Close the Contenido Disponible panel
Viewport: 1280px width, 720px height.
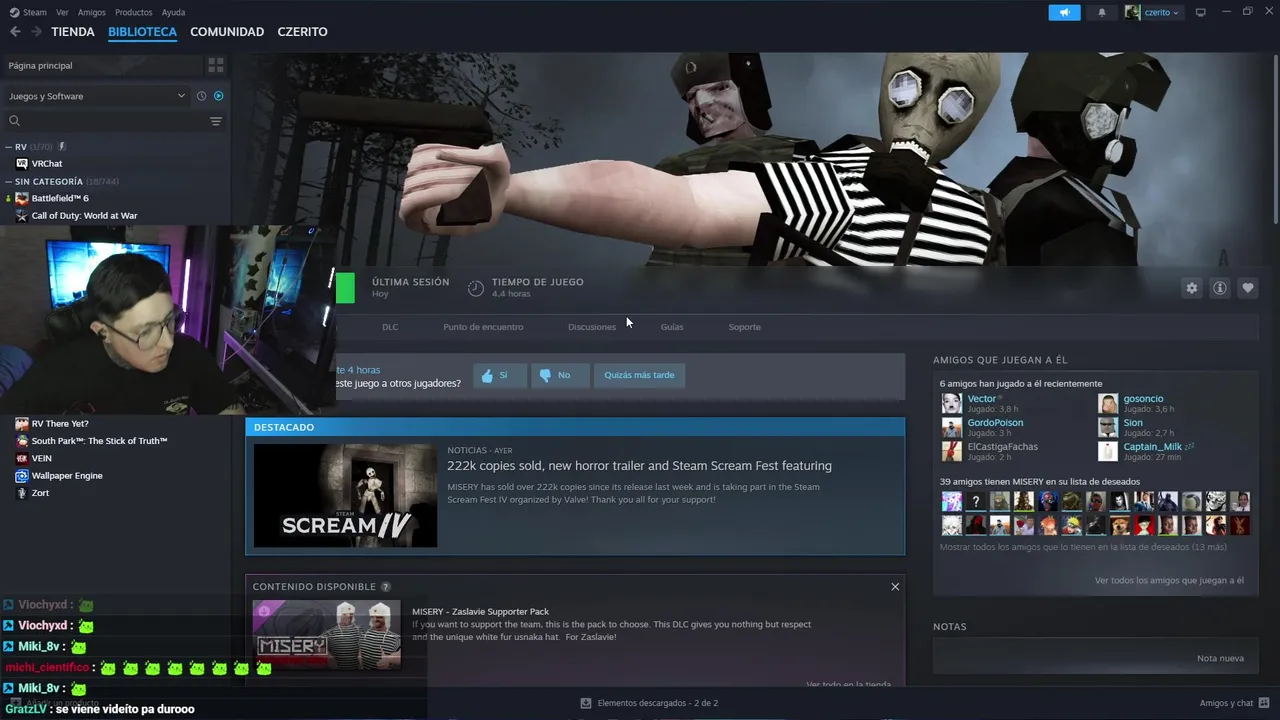click(895, 587)
